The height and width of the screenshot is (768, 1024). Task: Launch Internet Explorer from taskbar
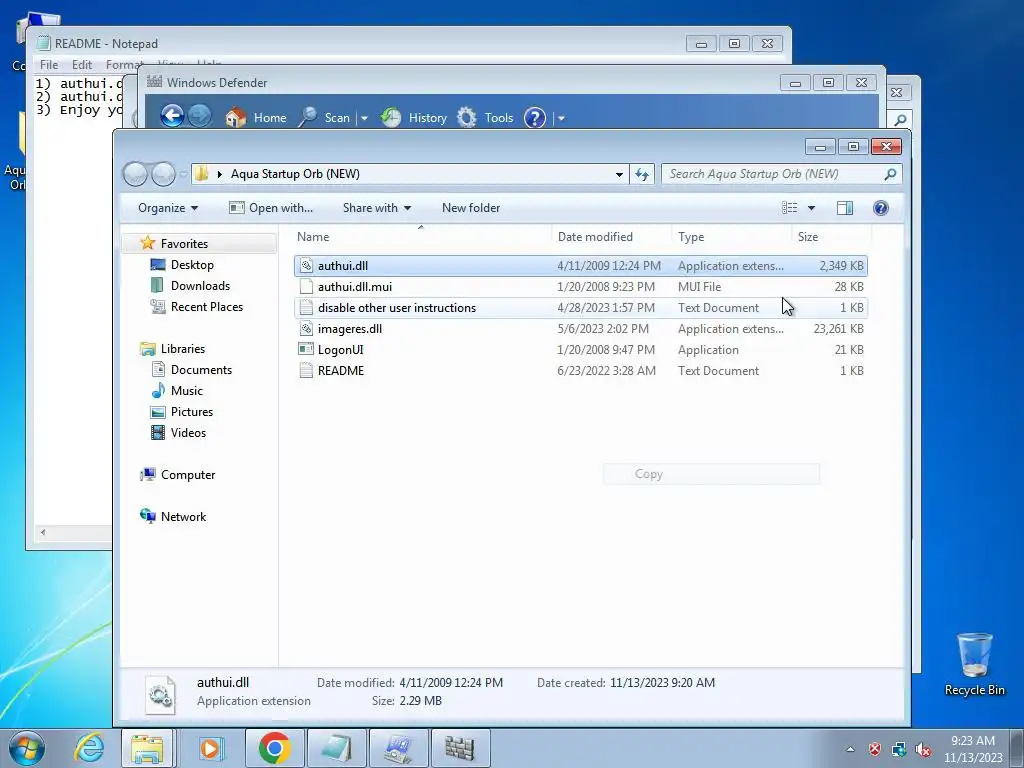click(x=89, y=748)
